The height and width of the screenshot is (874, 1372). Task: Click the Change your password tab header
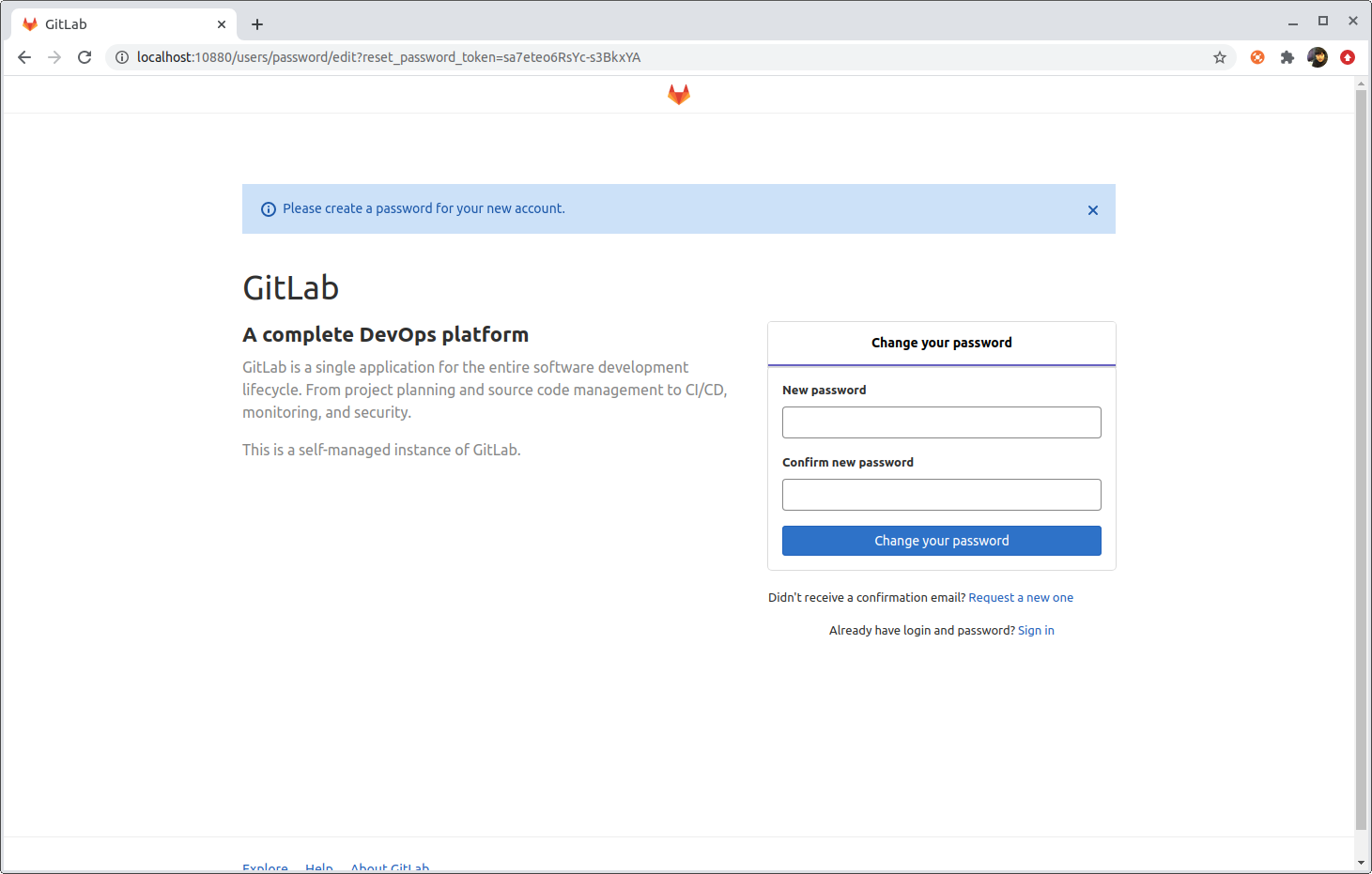click(x=942, y=343)
